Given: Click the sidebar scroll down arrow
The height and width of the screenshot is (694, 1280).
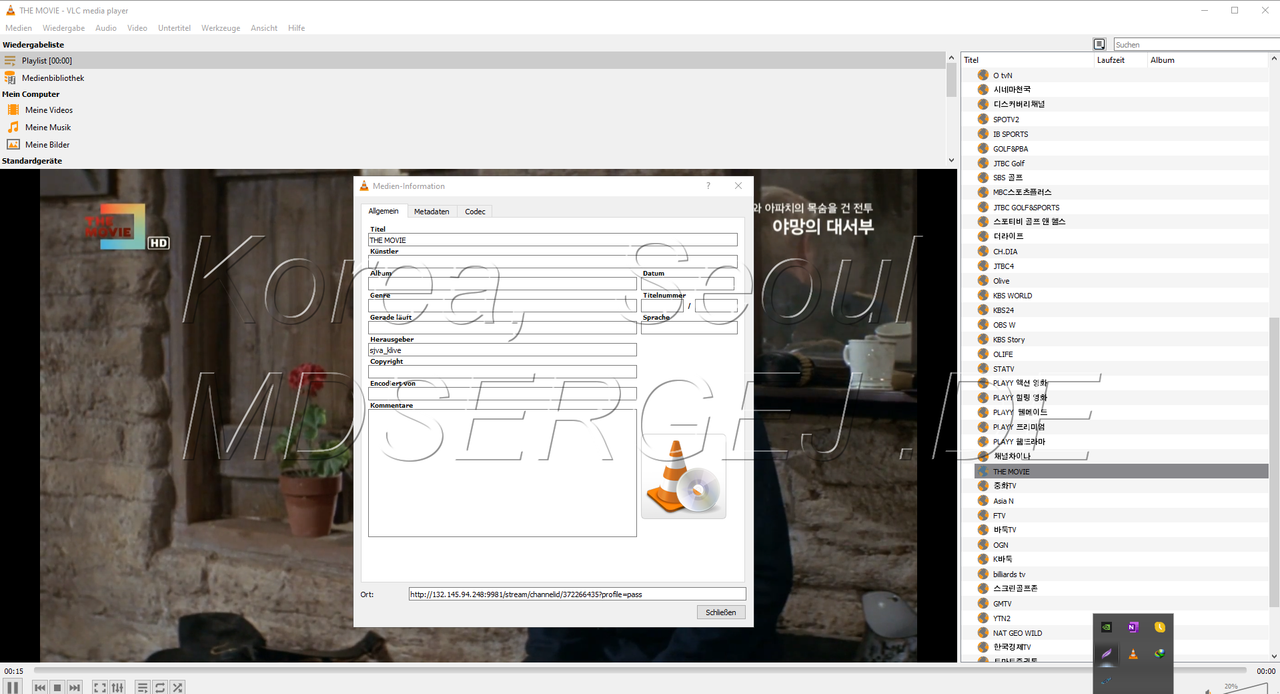Looking at the screenshot, I should click(951, 160).
